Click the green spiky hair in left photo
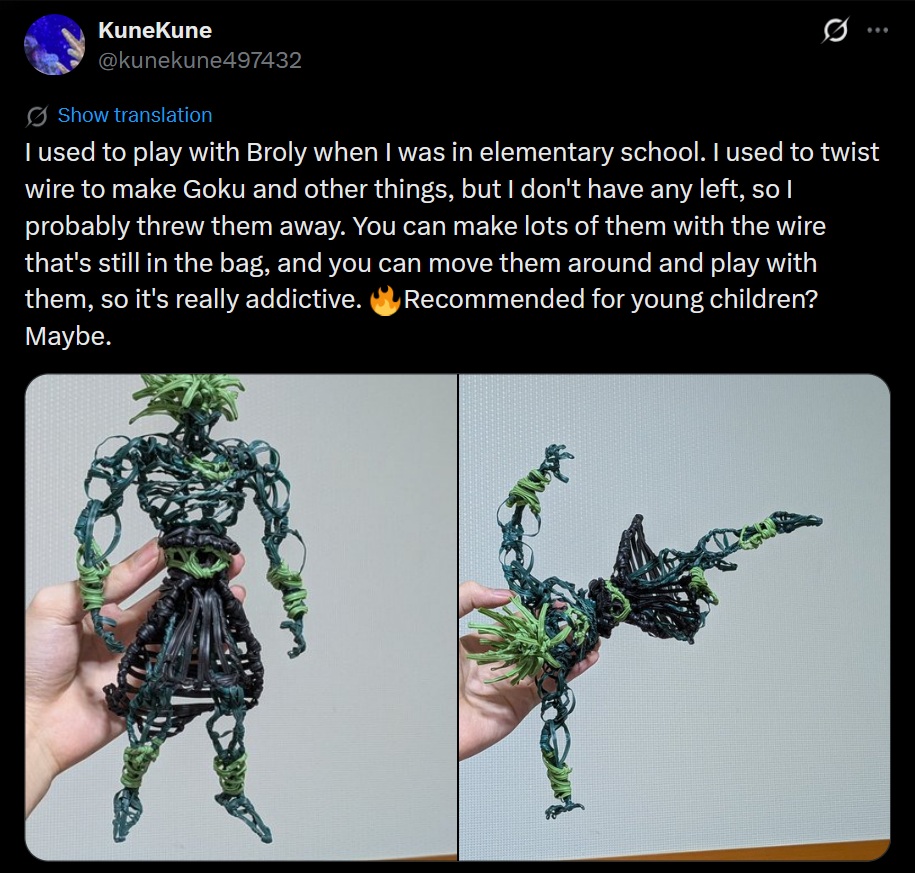 [189, 397]
